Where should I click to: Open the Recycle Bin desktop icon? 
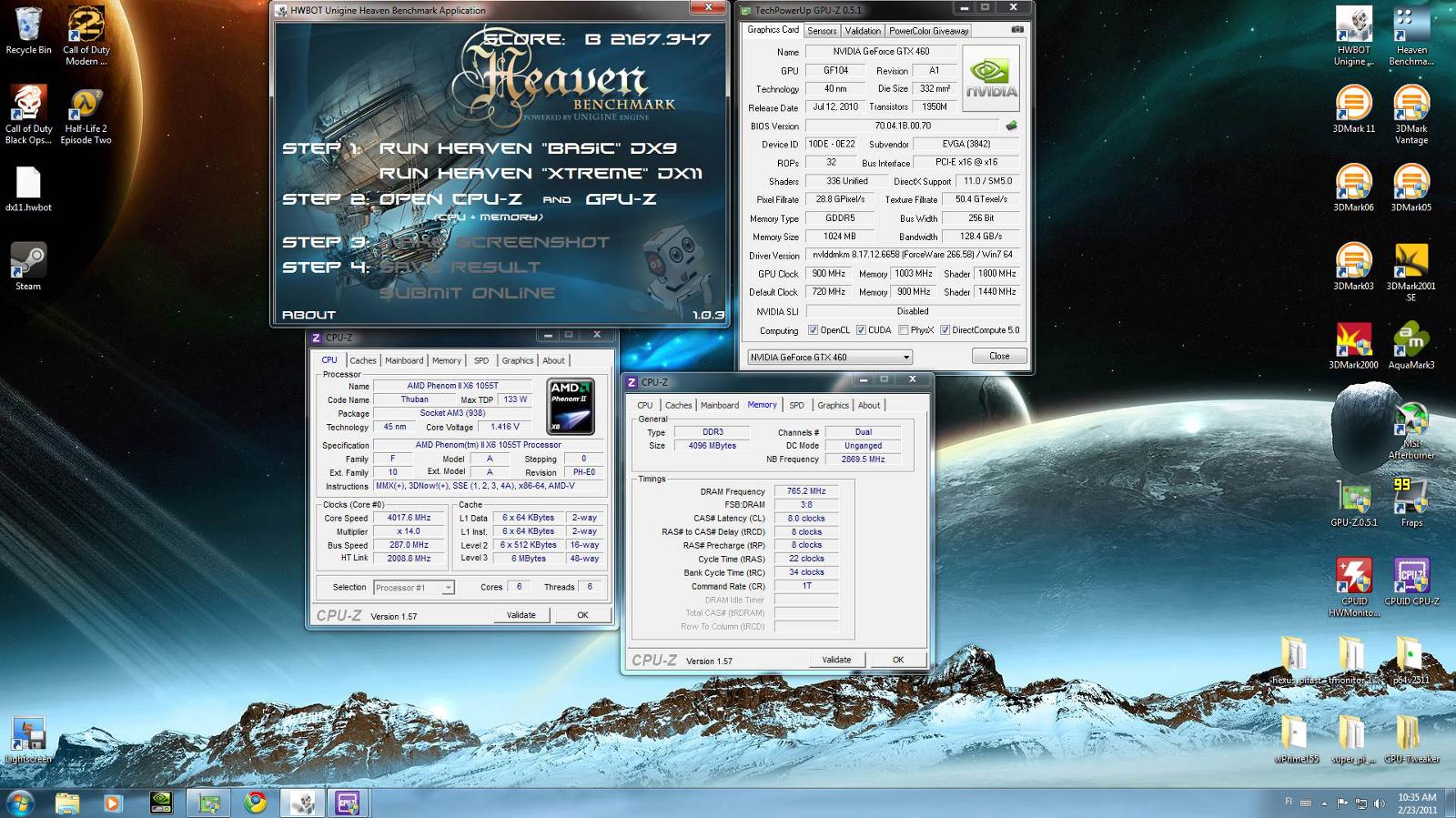click(28, 30)
